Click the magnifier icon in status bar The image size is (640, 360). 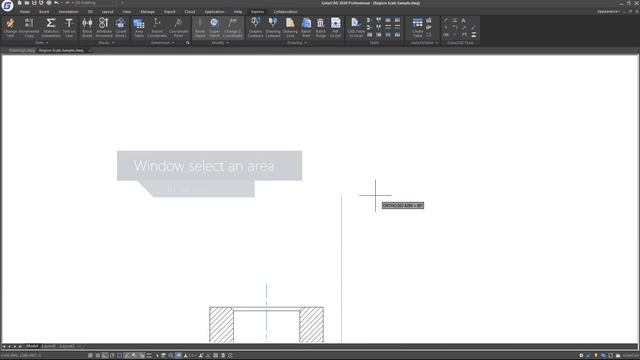click(x=171, y=356)
